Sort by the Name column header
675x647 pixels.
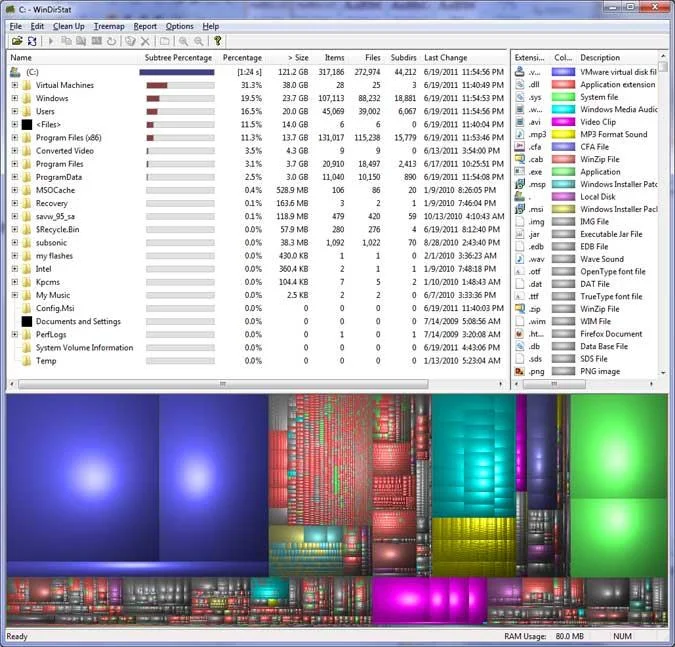(x=21, y=58)
